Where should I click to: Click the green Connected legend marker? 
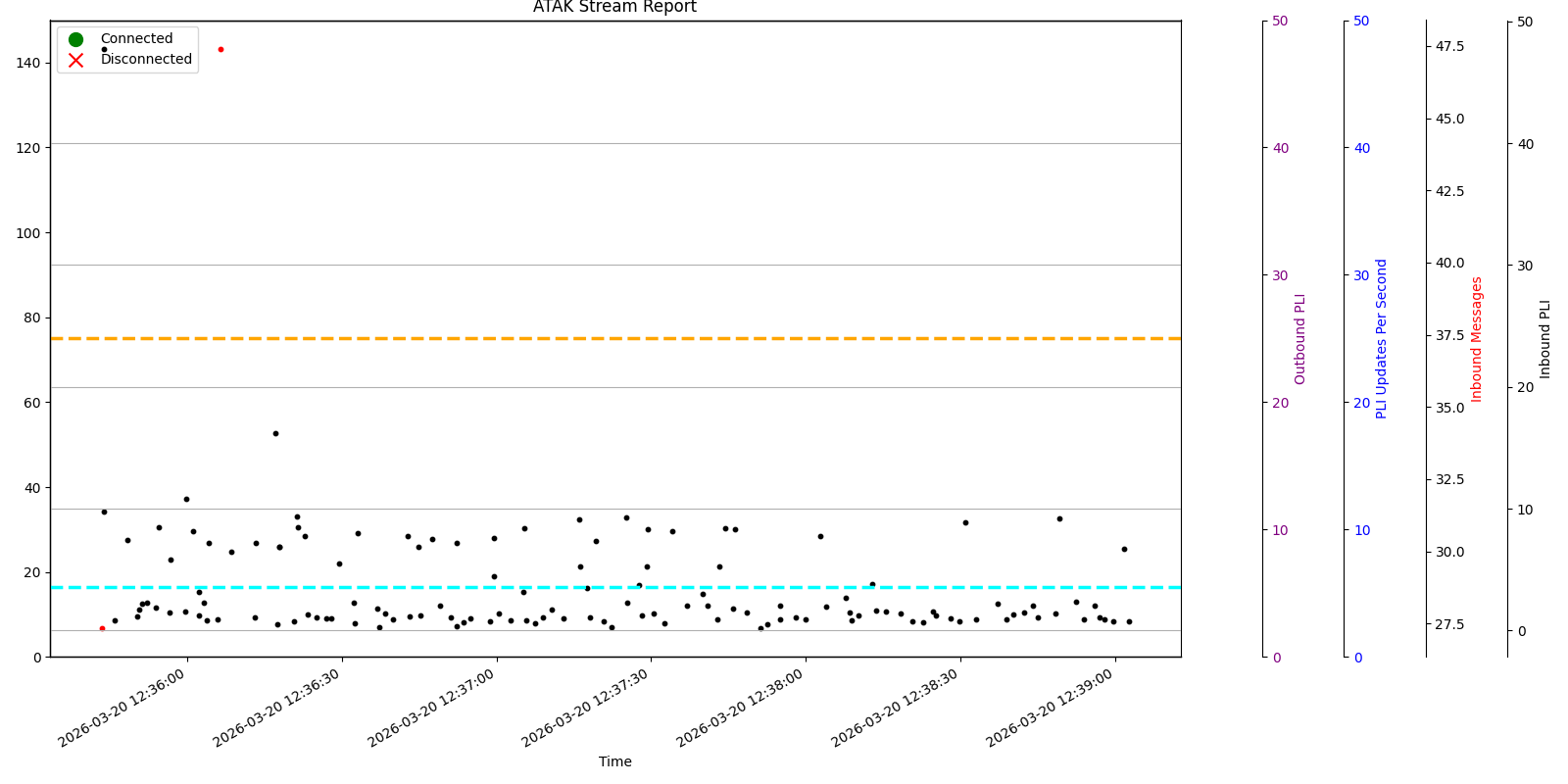[x=75, y=39]
